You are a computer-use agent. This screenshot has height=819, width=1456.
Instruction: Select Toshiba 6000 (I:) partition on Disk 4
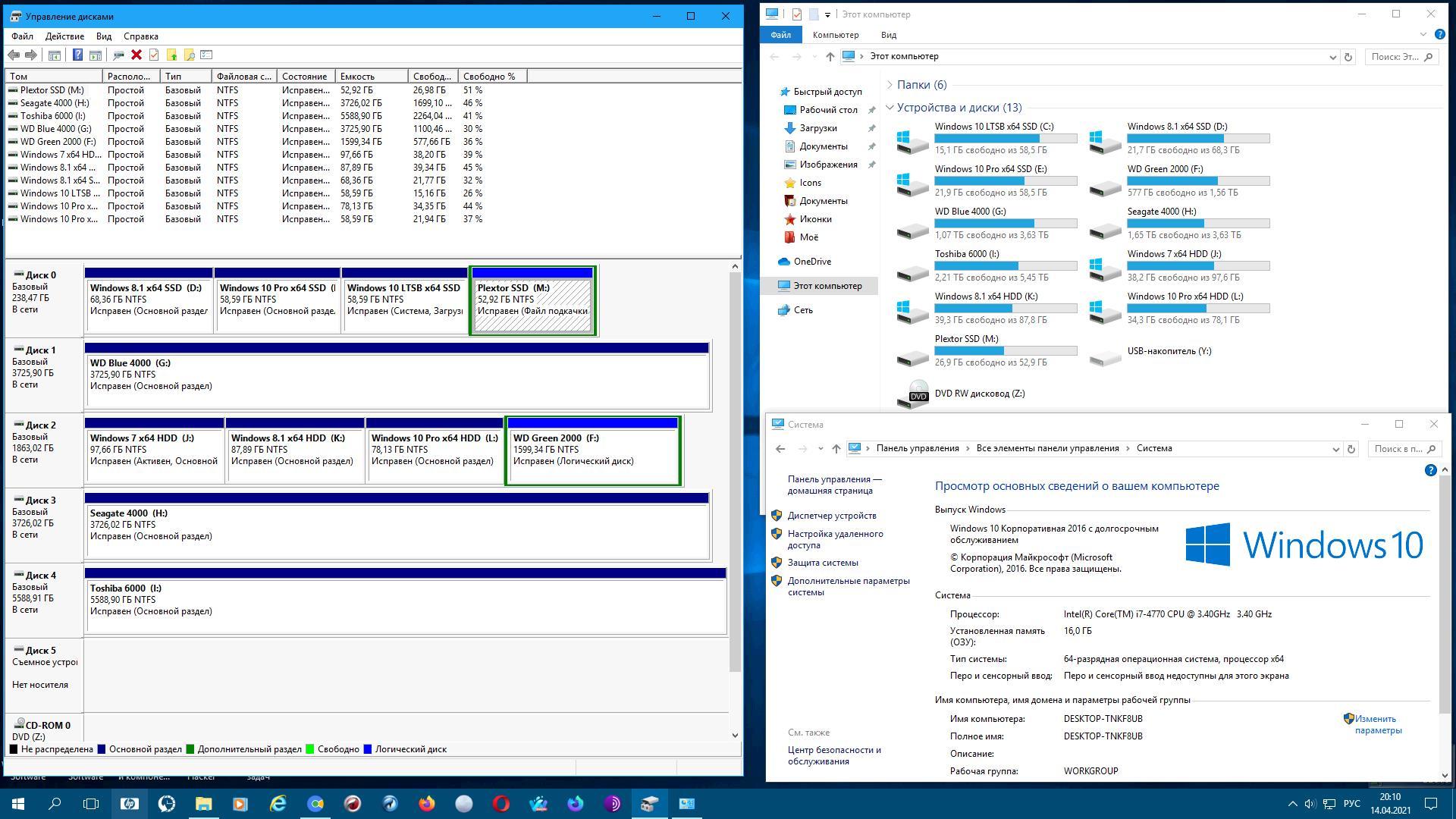click(x=405, y=601)
